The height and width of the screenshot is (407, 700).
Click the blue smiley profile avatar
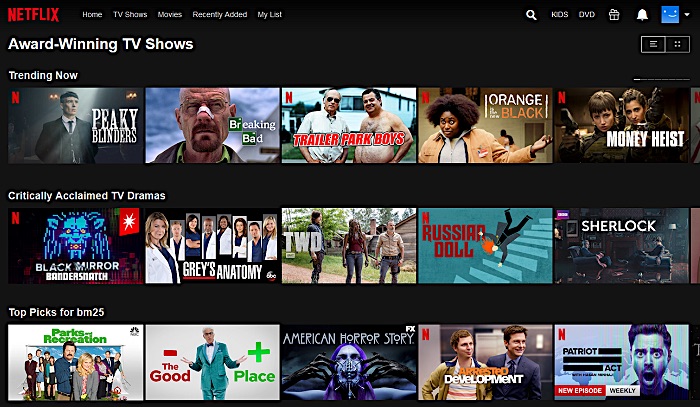670,14
